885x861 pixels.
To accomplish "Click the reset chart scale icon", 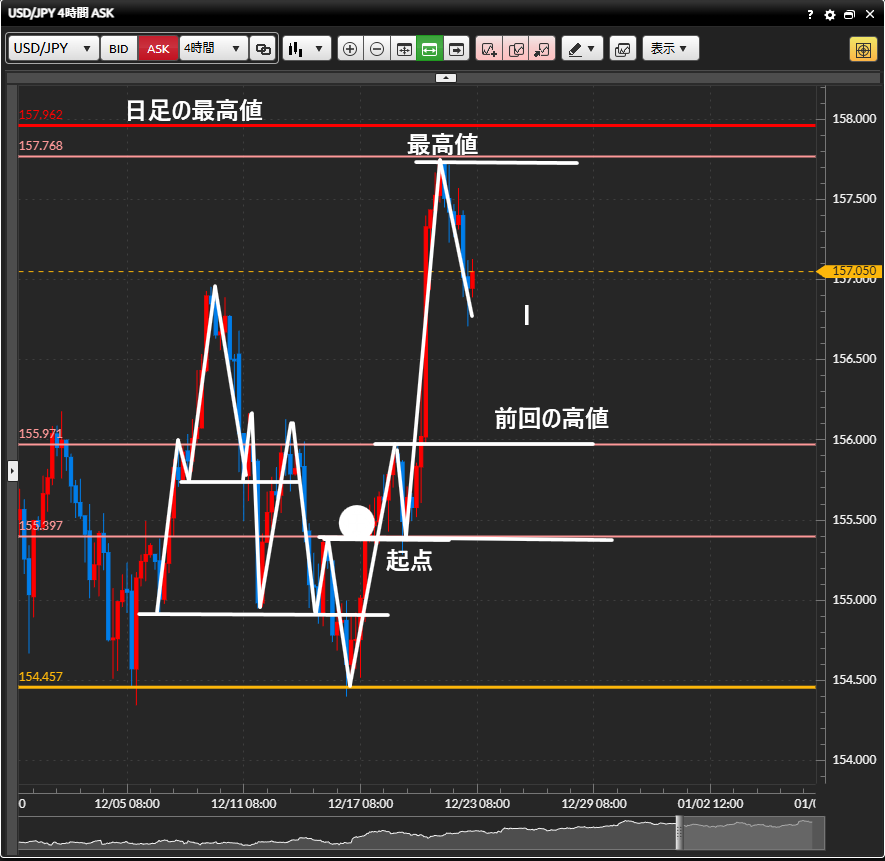I will pos(404,49).
